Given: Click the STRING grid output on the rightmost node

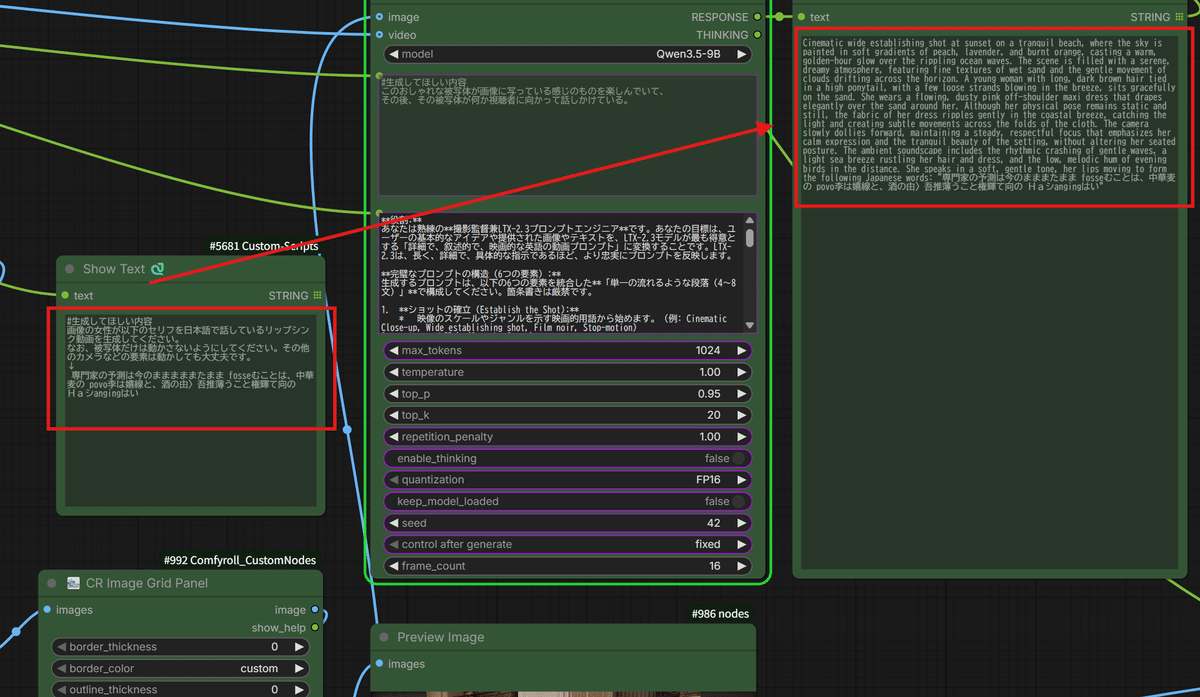Looking at the screenshot, I should coord(1180,17).
